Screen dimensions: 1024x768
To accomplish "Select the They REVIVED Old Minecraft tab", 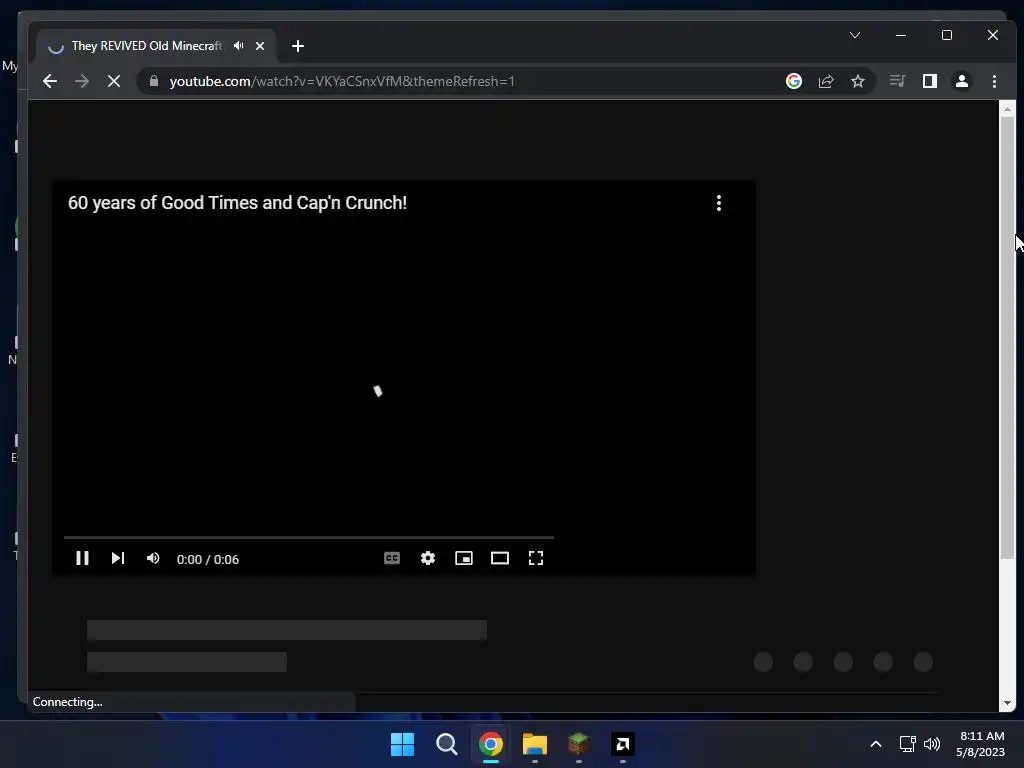I will coord(147,46).
